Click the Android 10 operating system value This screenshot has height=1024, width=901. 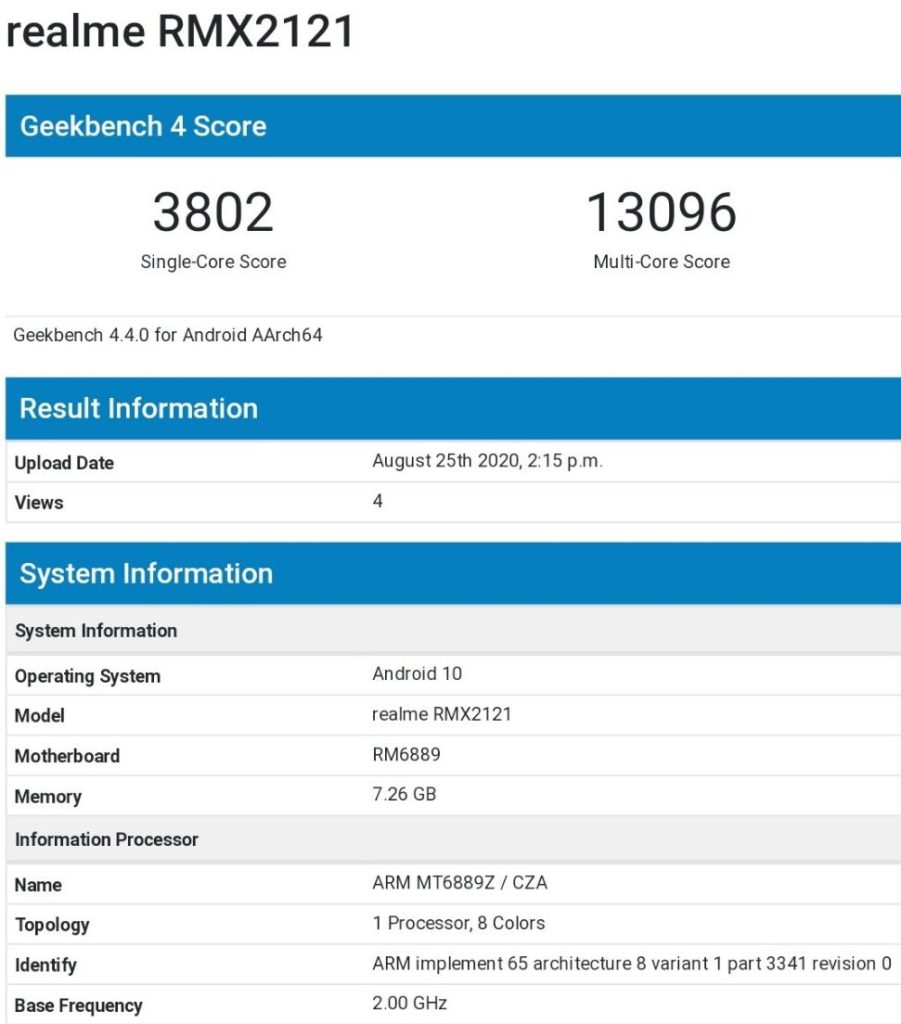pos(417,674)
